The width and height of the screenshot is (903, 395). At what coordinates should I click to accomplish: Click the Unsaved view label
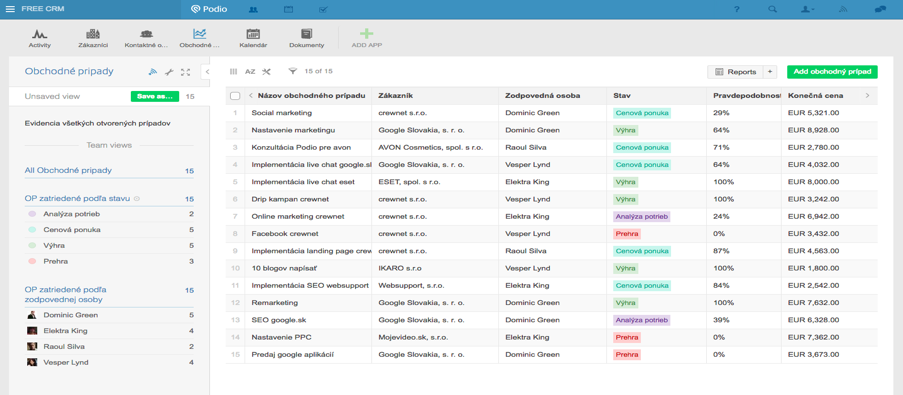point(52,96)
